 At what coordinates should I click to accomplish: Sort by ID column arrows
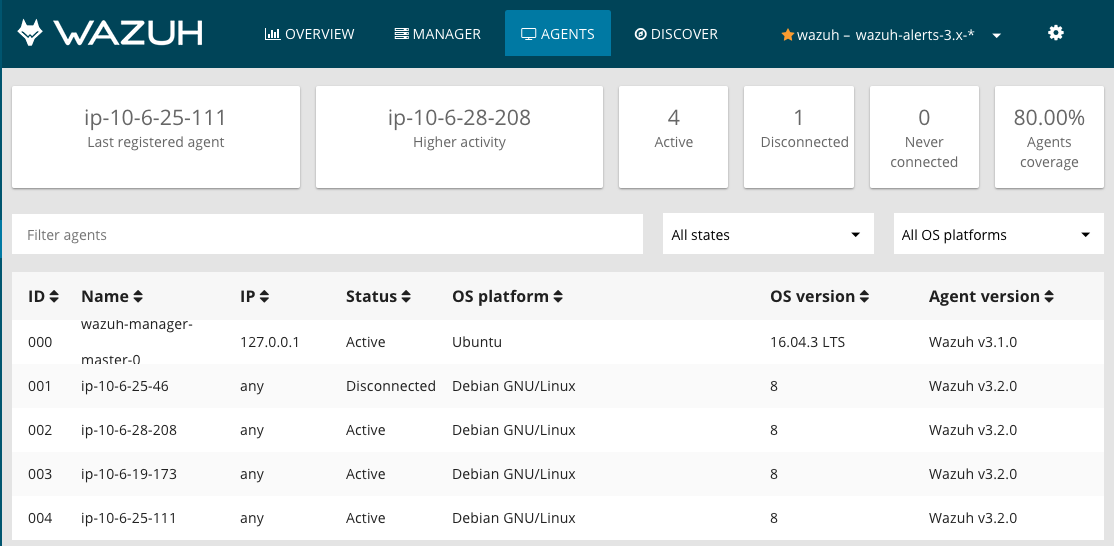(x=54, y=297)
